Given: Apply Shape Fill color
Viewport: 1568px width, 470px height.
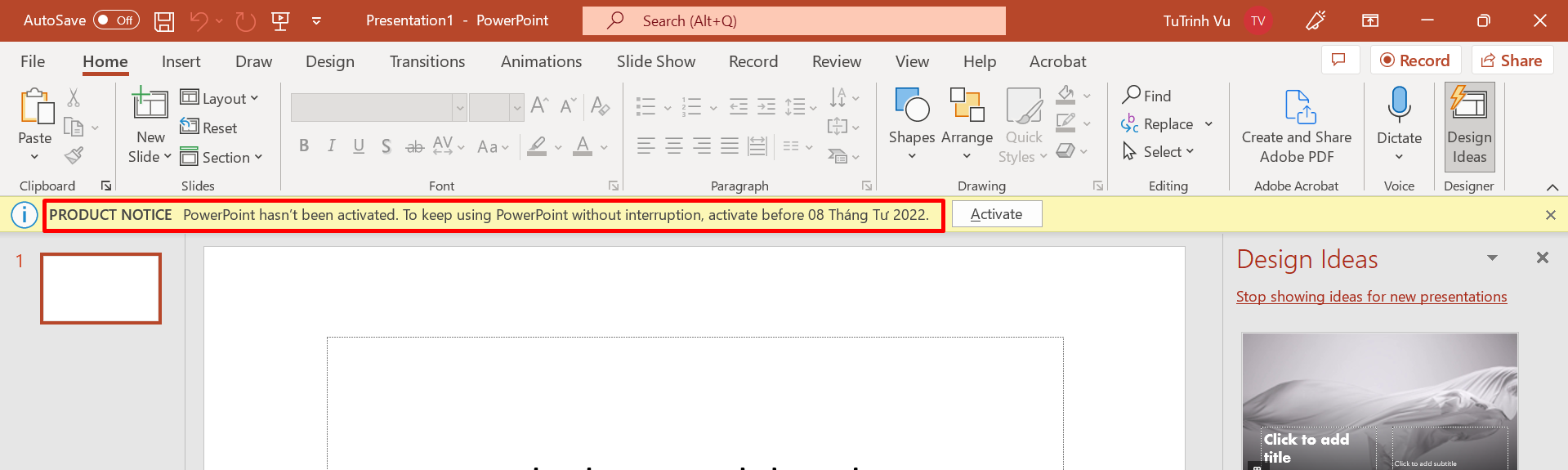Looking at the screenshot, I should point(1065,95).
